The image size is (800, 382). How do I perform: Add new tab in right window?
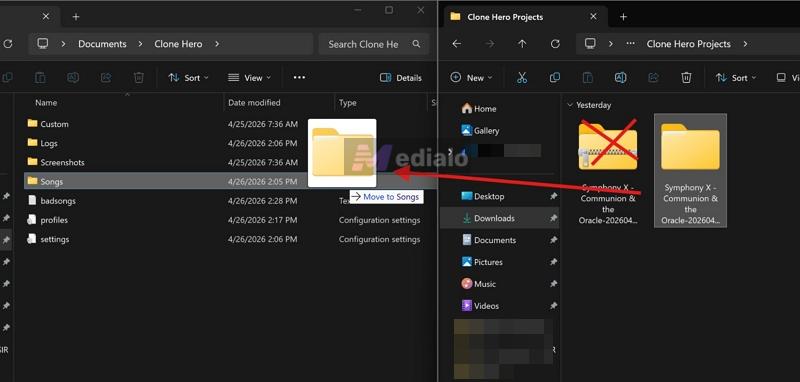[x=623, y=17]
